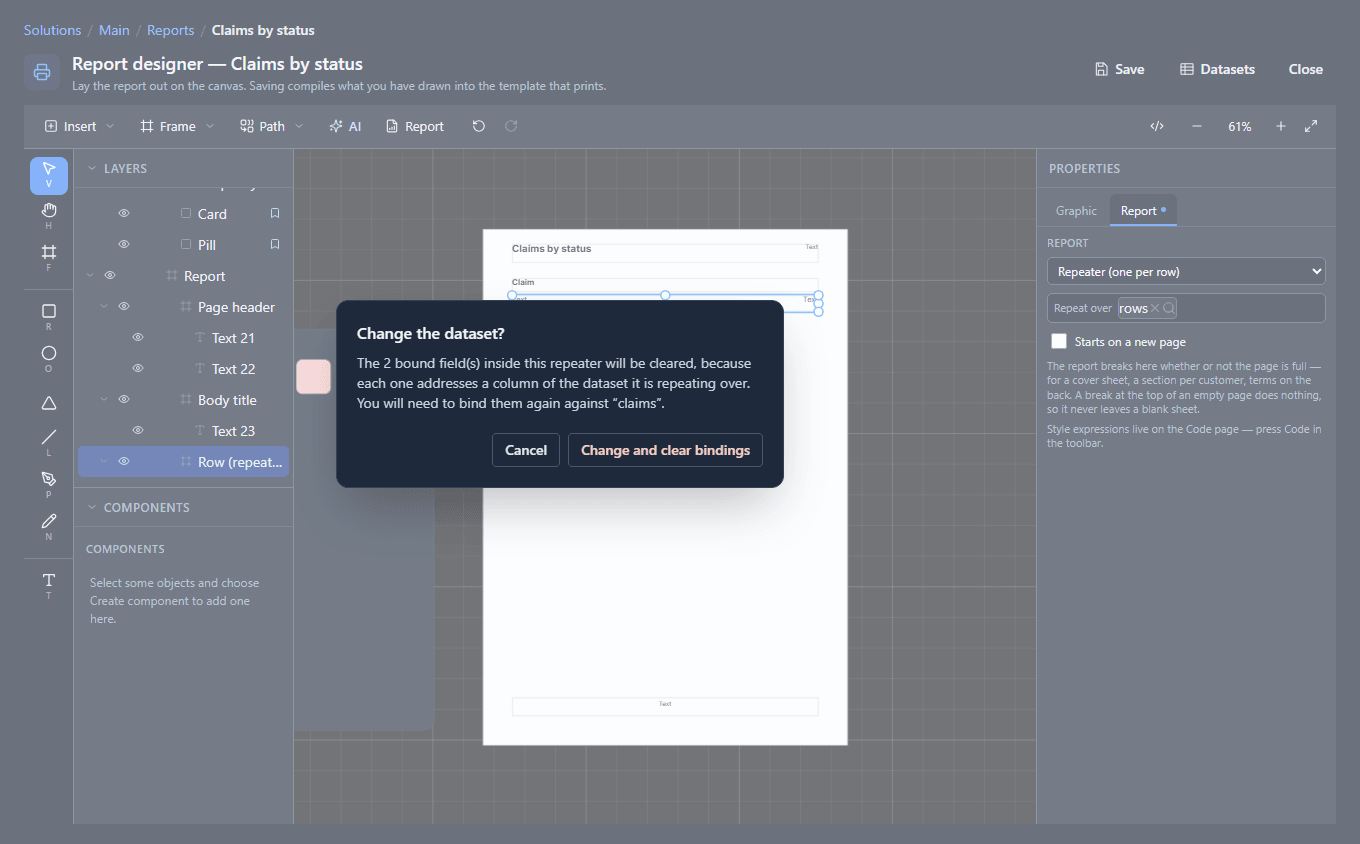Click the bookmark icon on the Pill layer
The height and width of the screenshot is (844, 1360).
tap(275, 245)
